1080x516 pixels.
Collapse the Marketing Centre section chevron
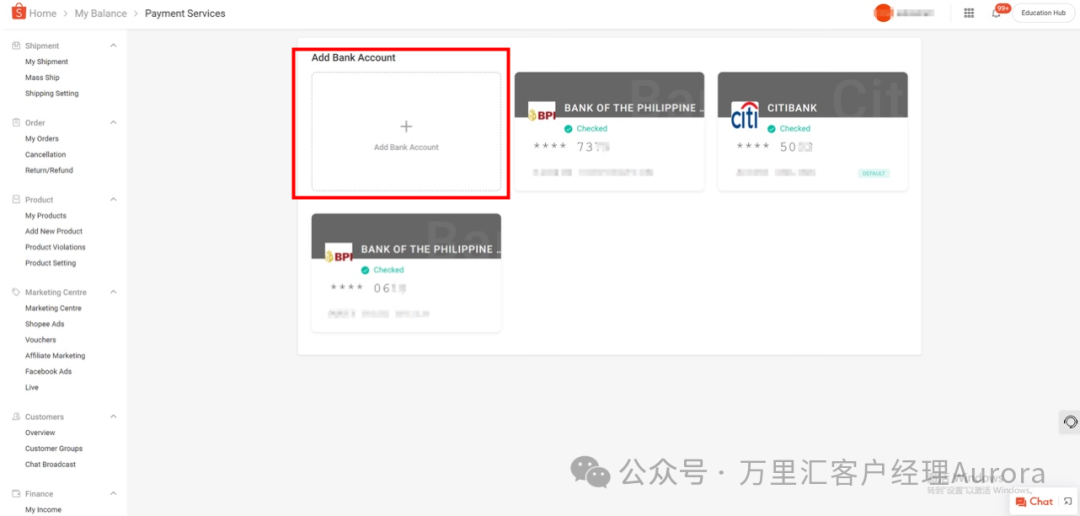click(114, 292)
